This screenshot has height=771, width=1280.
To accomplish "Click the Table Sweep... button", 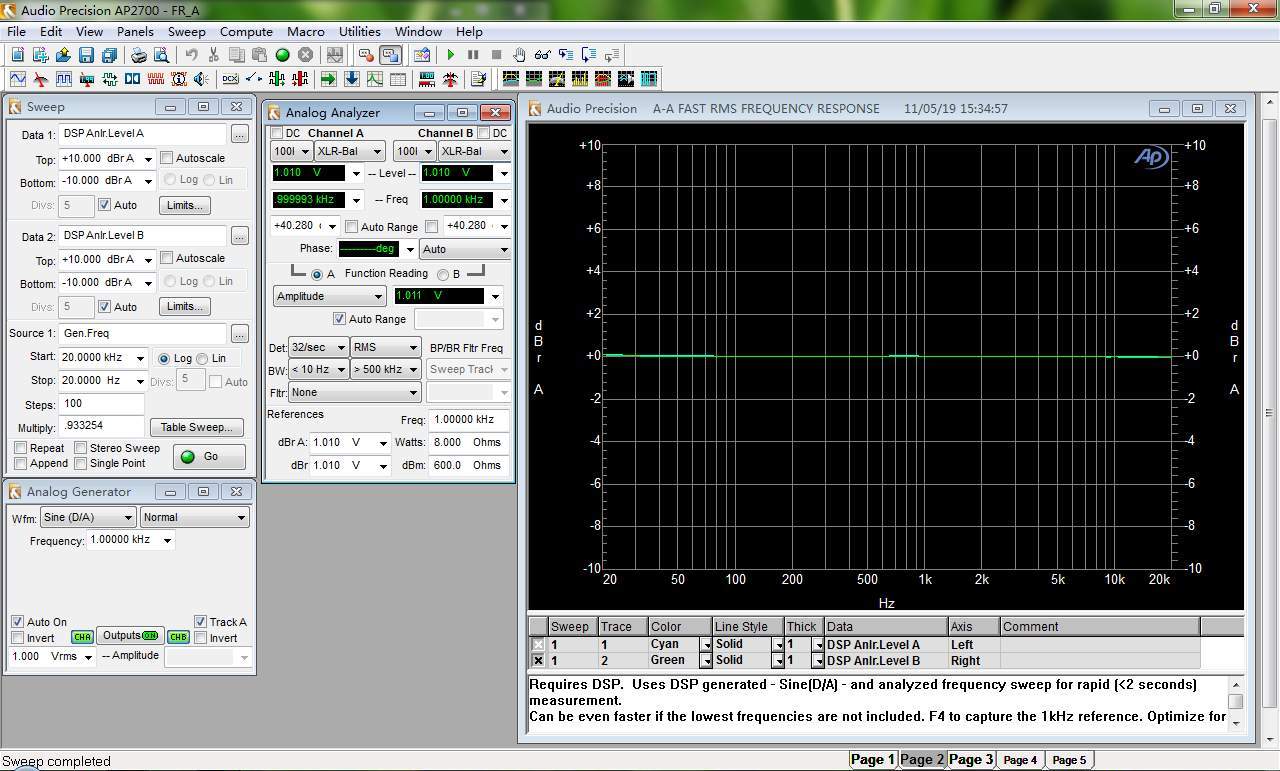I will tap(196, 427).
